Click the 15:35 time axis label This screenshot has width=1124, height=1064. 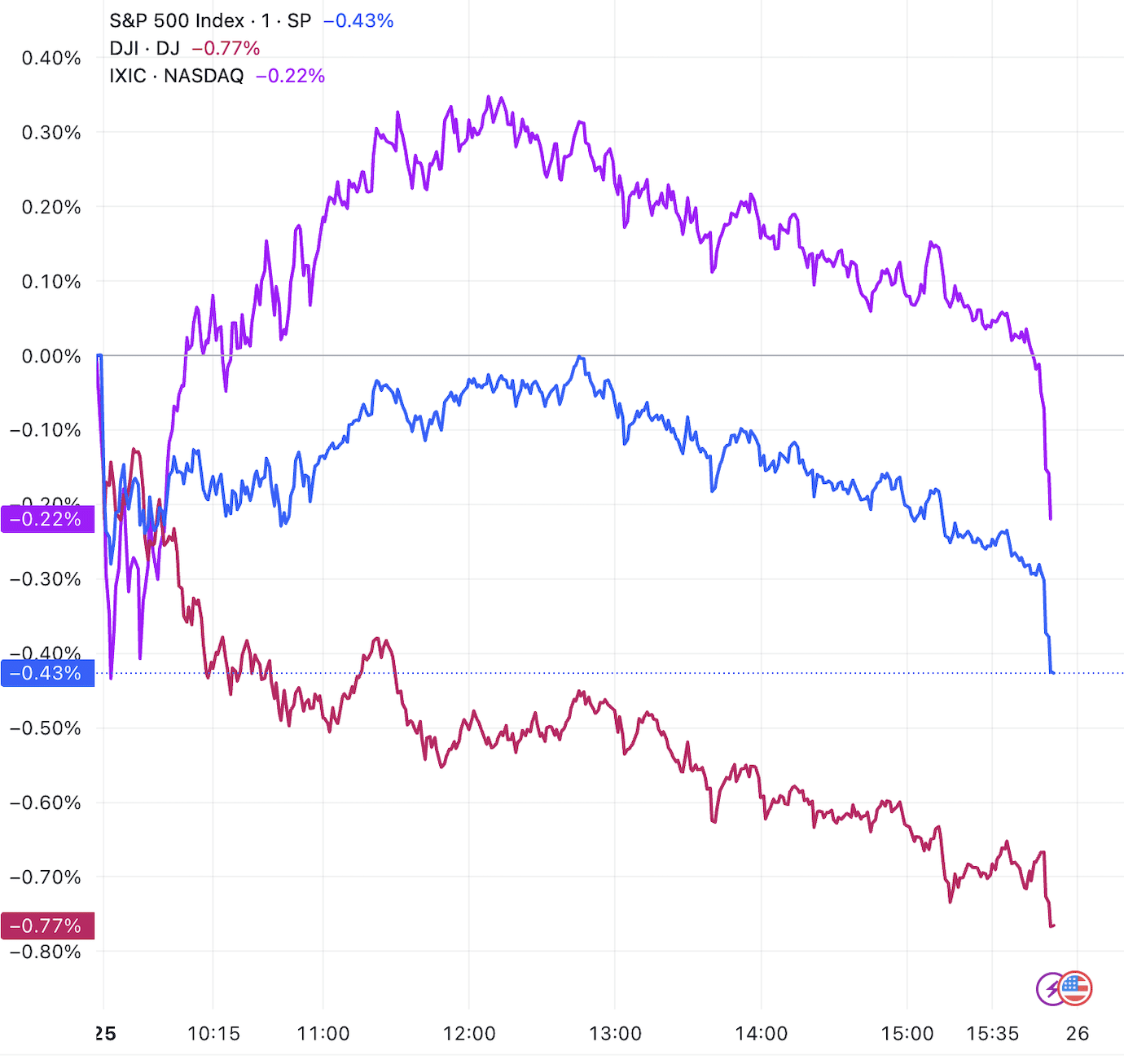tap(992, 1034)
